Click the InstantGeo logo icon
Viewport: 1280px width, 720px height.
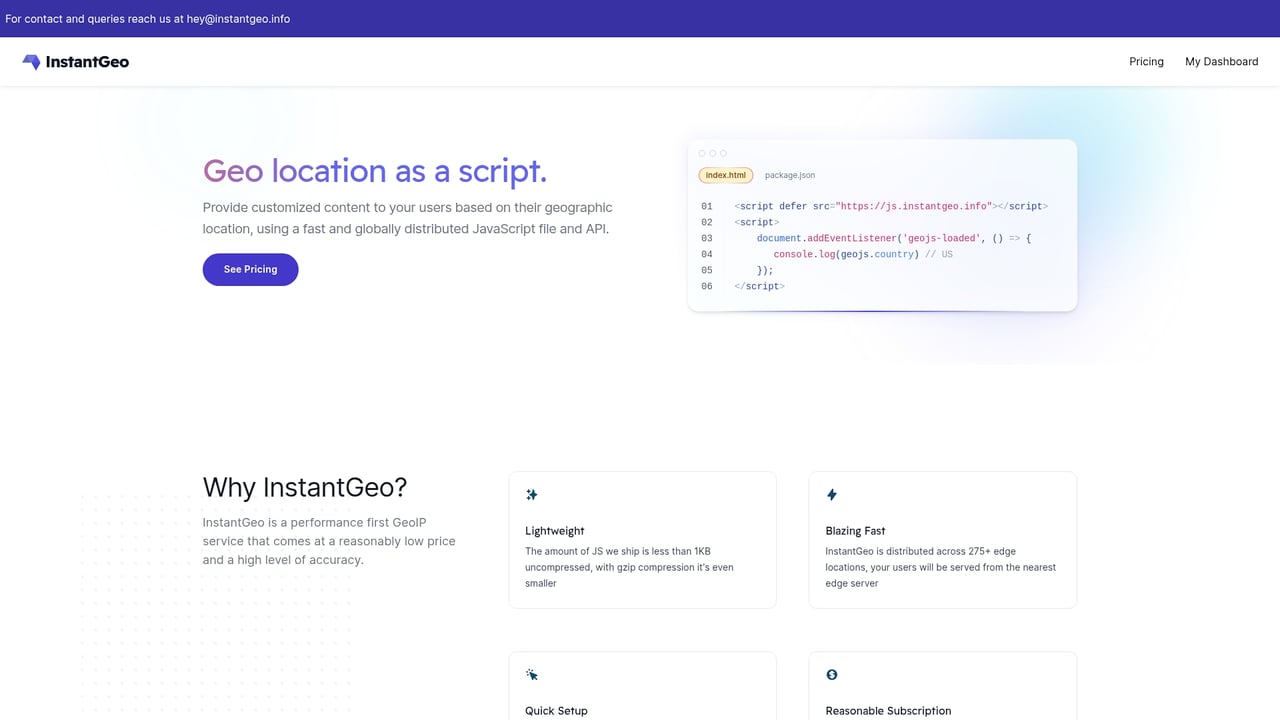(x=31, y=61)
